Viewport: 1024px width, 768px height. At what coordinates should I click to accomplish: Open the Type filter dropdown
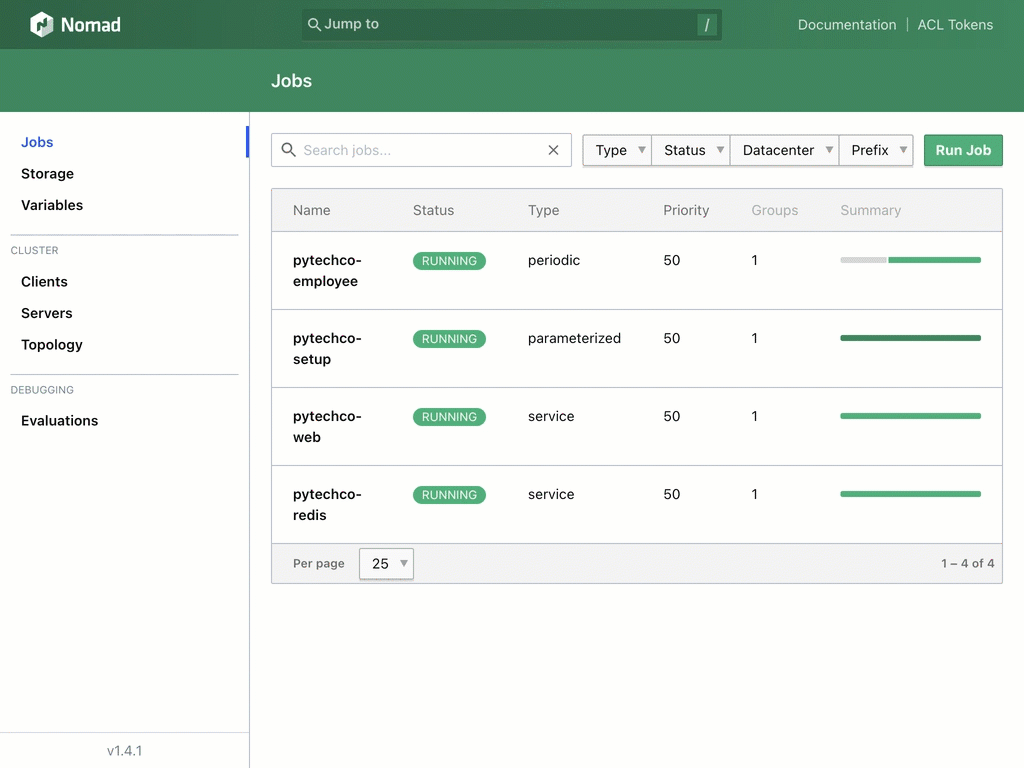coord(617,150)
